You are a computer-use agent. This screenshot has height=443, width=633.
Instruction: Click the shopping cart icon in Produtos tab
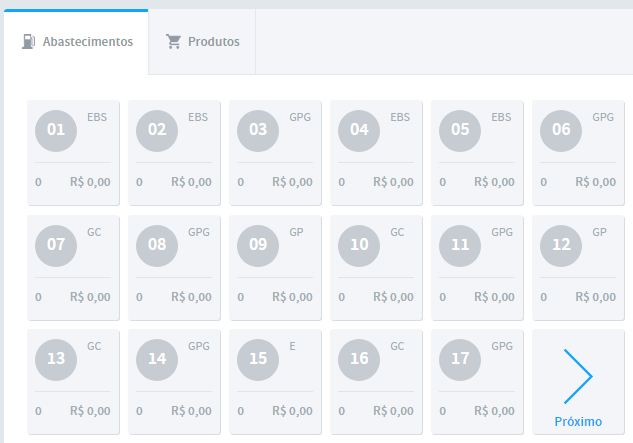coord(174,42)
